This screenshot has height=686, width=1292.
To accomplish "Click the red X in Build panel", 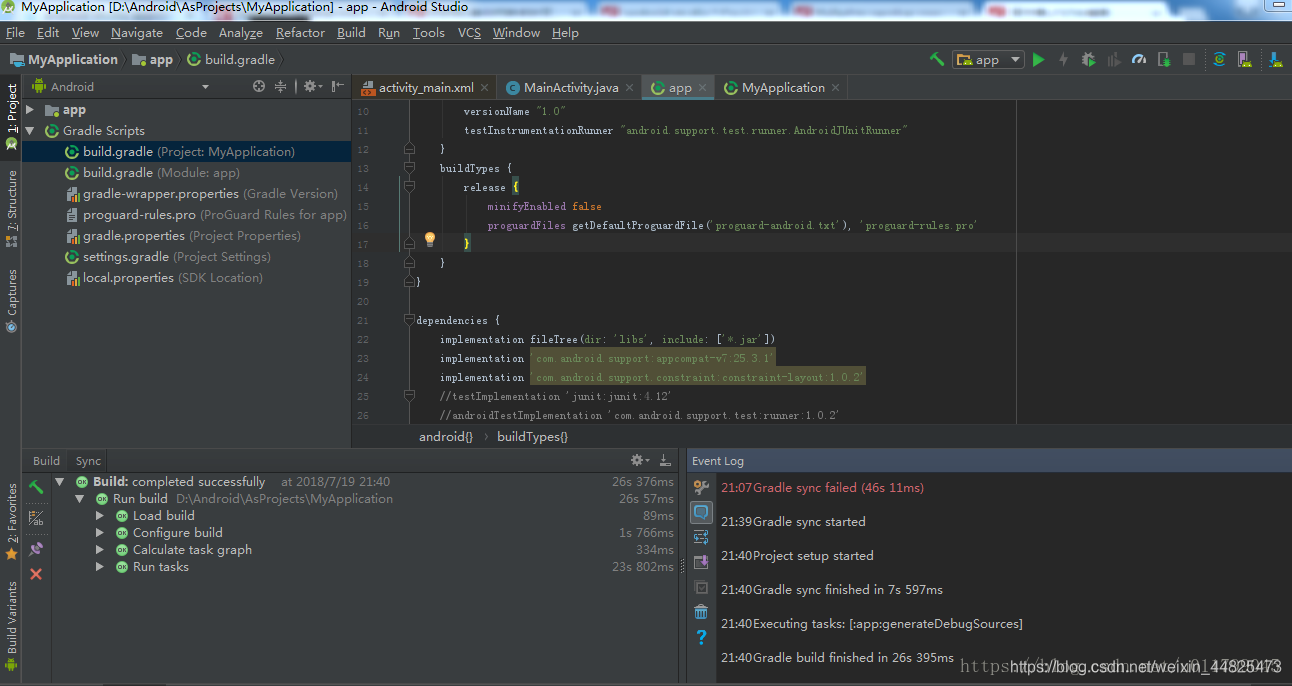I will tap(36, 574).
